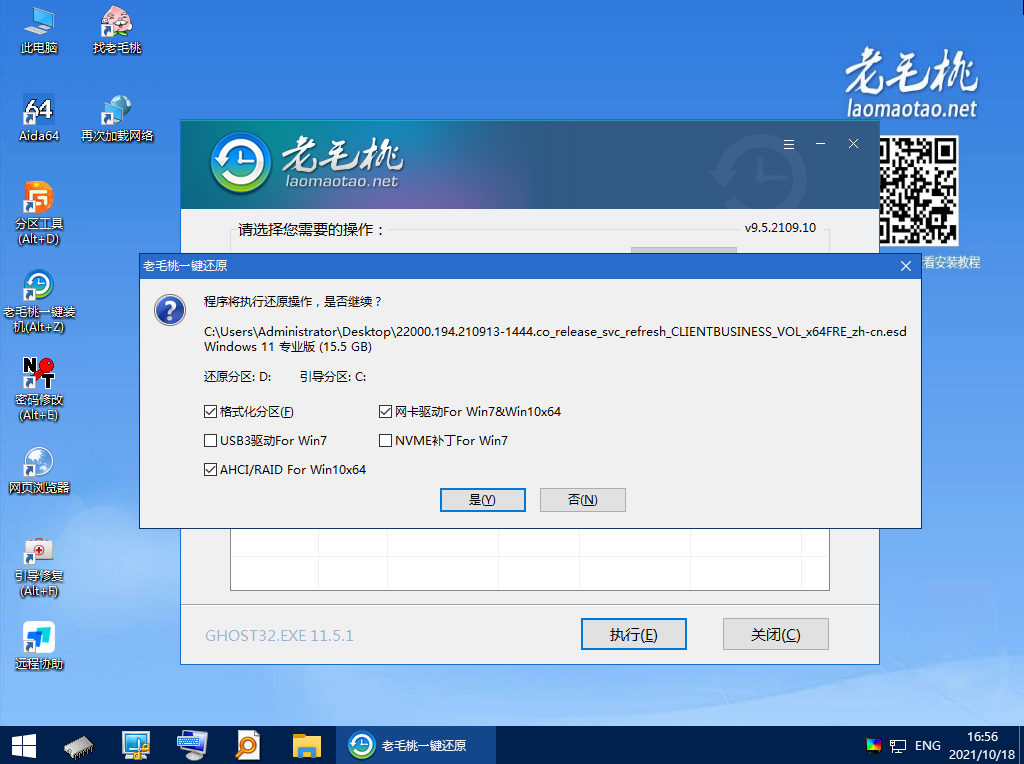Image resolution: width=1024 pixels, height=764 pixels.
Task: Open the network computer taskbar icon
Action: point(136,746)
